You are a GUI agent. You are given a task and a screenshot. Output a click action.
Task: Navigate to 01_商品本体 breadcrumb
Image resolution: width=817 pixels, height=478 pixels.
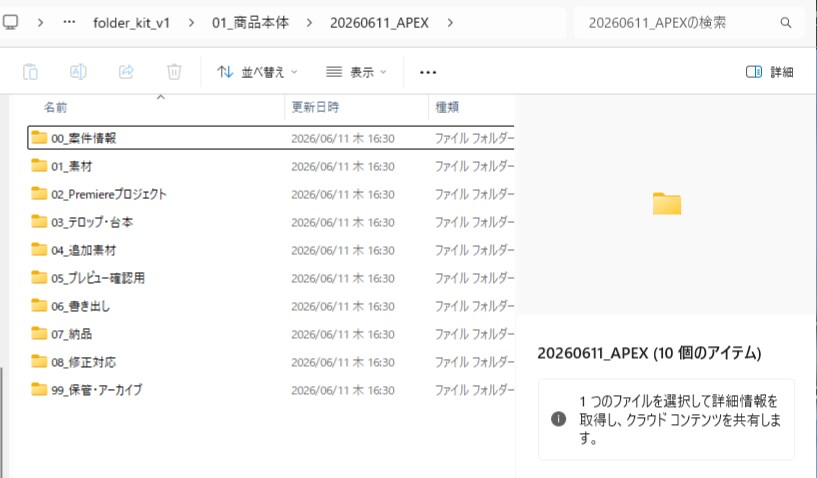click(250, 23)
